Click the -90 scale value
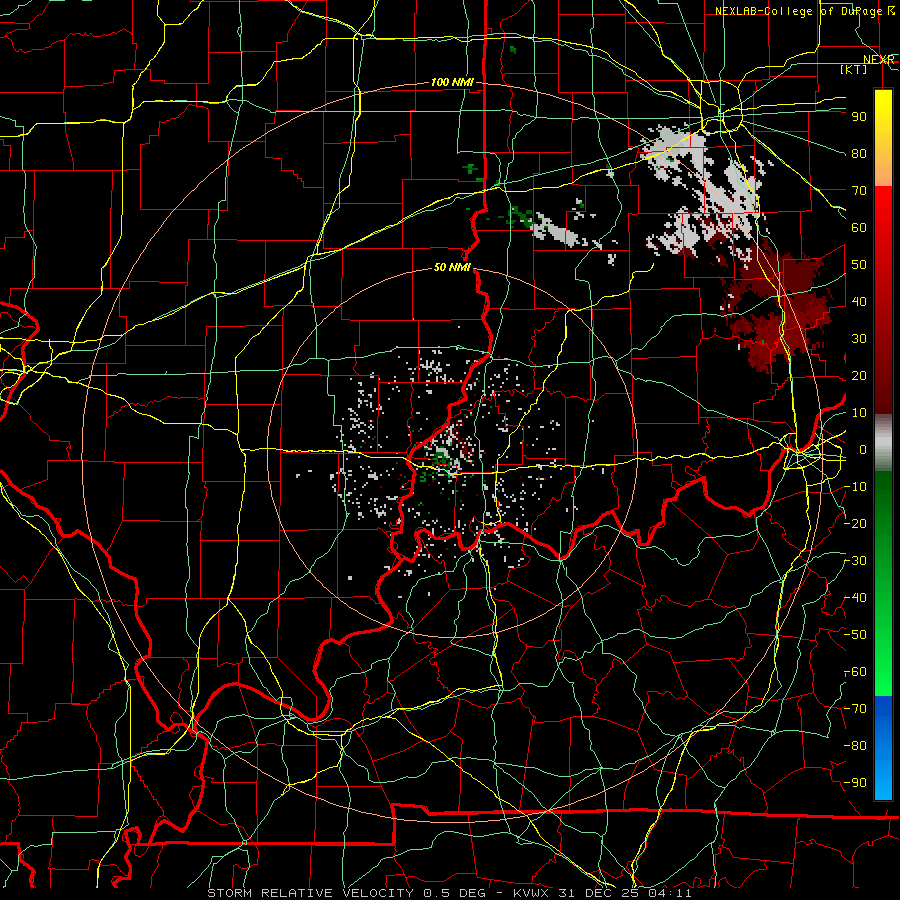 click(x=855, y=783)
